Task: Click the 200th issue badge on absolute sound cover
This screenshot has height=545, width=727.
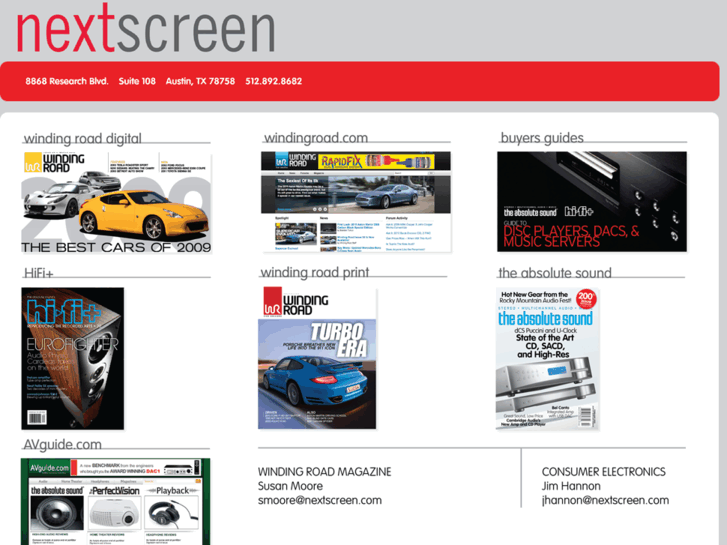Action: (x=586, y=299)
